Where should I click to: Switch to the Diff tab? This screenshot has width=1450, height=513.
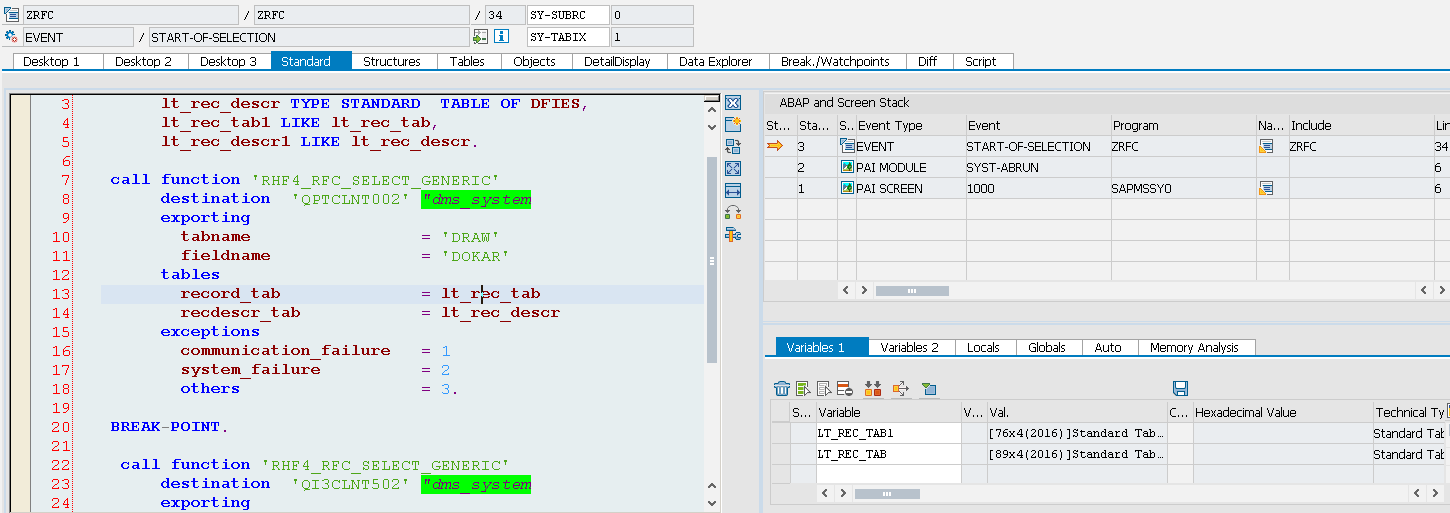tap(927, 61)
